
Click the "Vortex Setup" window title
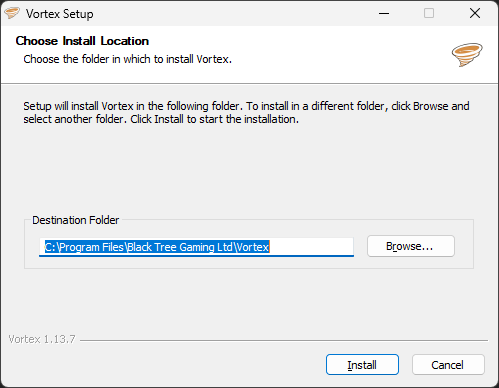click(60, 14)
